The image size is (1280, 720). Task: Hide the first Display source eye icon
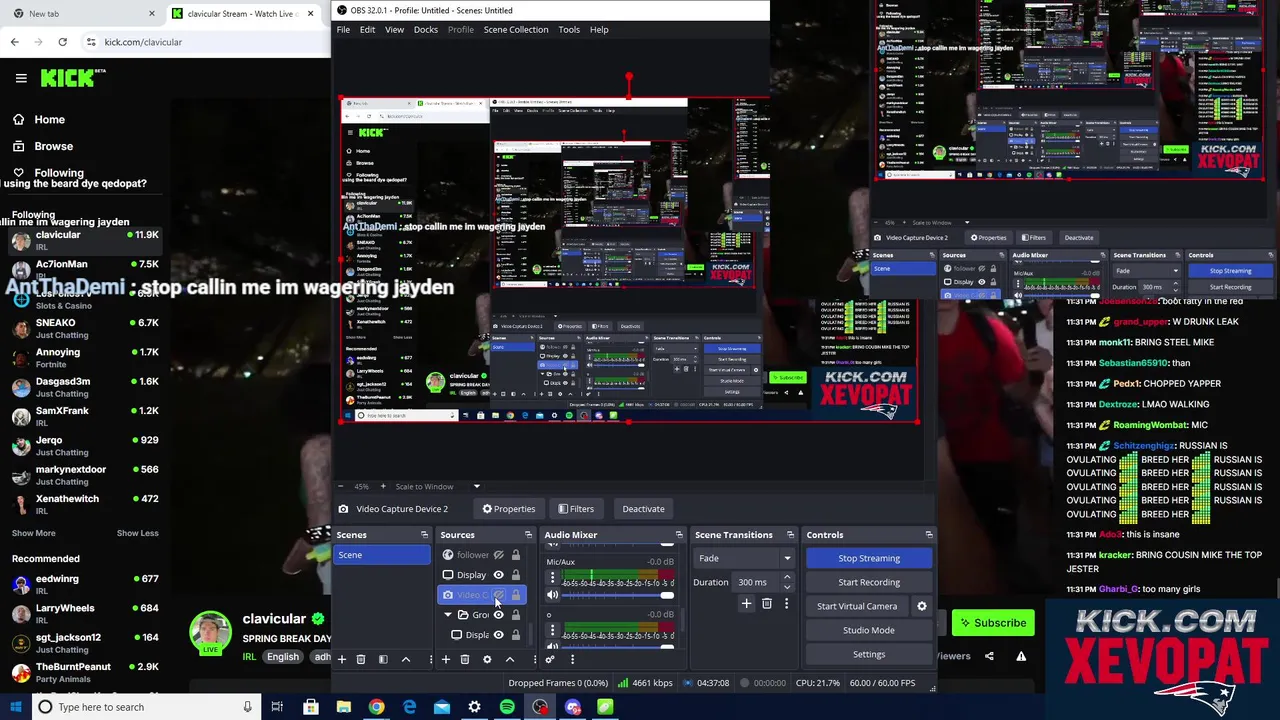[498, 575]
